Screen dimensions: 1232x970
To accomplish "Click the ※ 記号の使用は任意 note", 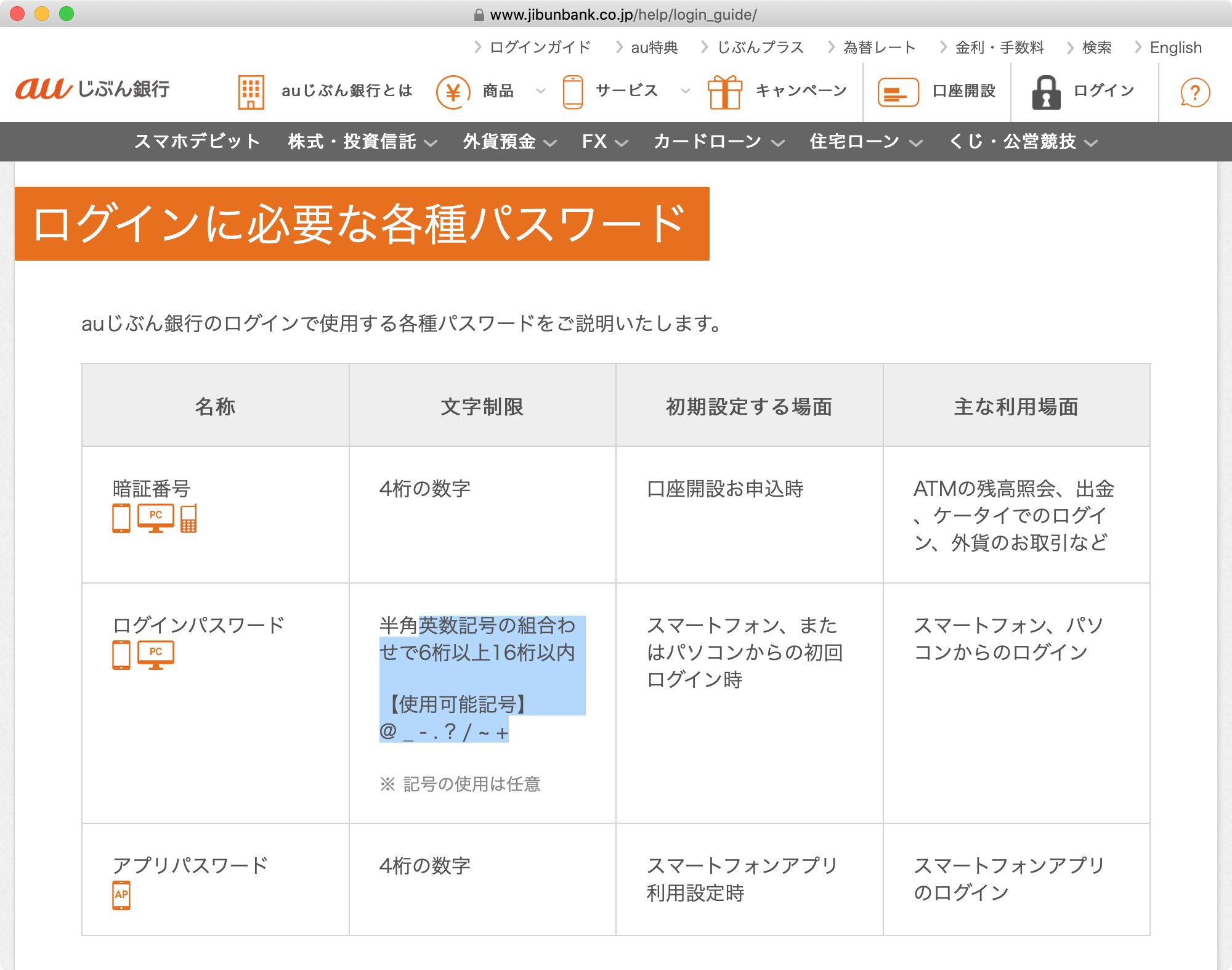I will tap(460, 784).
